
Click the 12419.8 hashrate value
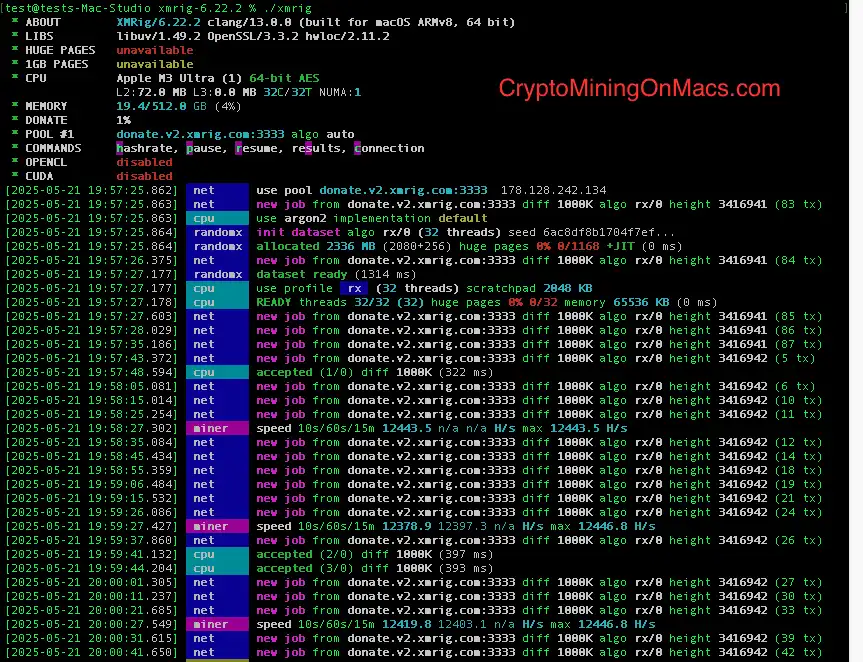click(x=407, y=625)
